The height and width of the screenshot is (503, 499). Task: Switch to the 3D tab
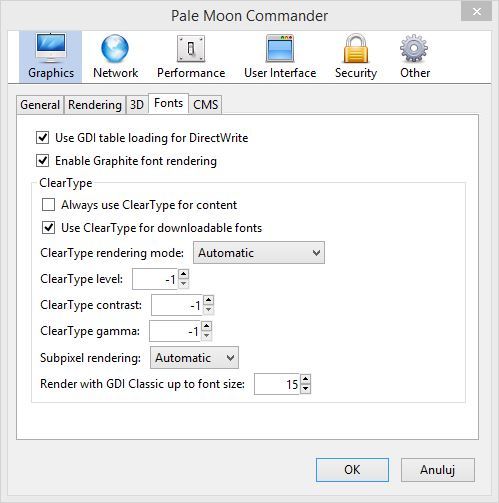click(x=137, y=105)
